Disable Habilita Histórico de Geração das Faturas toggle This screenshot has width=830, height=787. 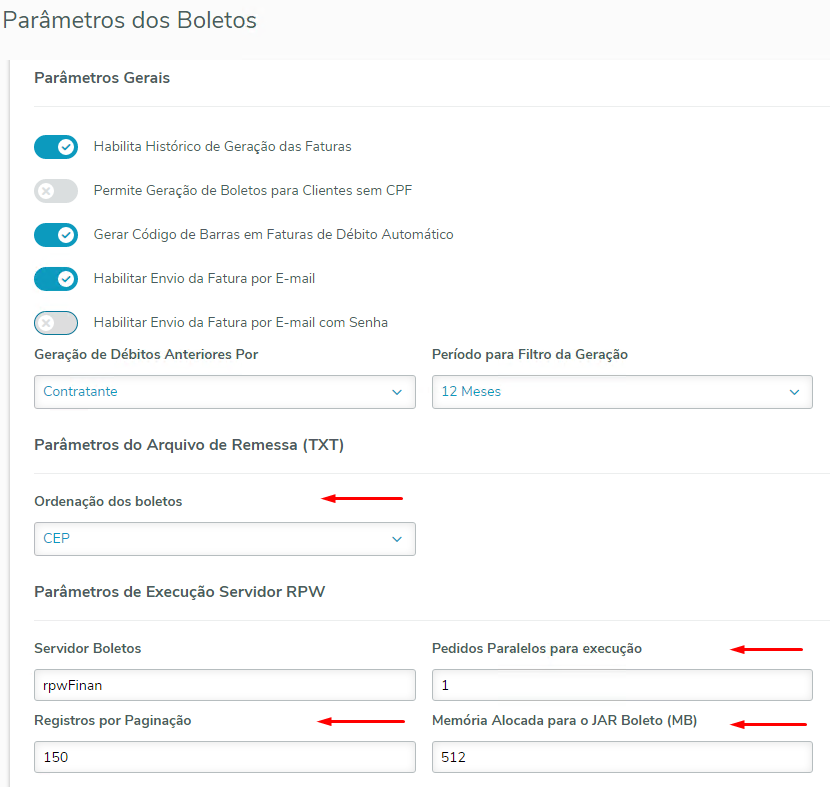pyautogui.click(x=56, y=147)
